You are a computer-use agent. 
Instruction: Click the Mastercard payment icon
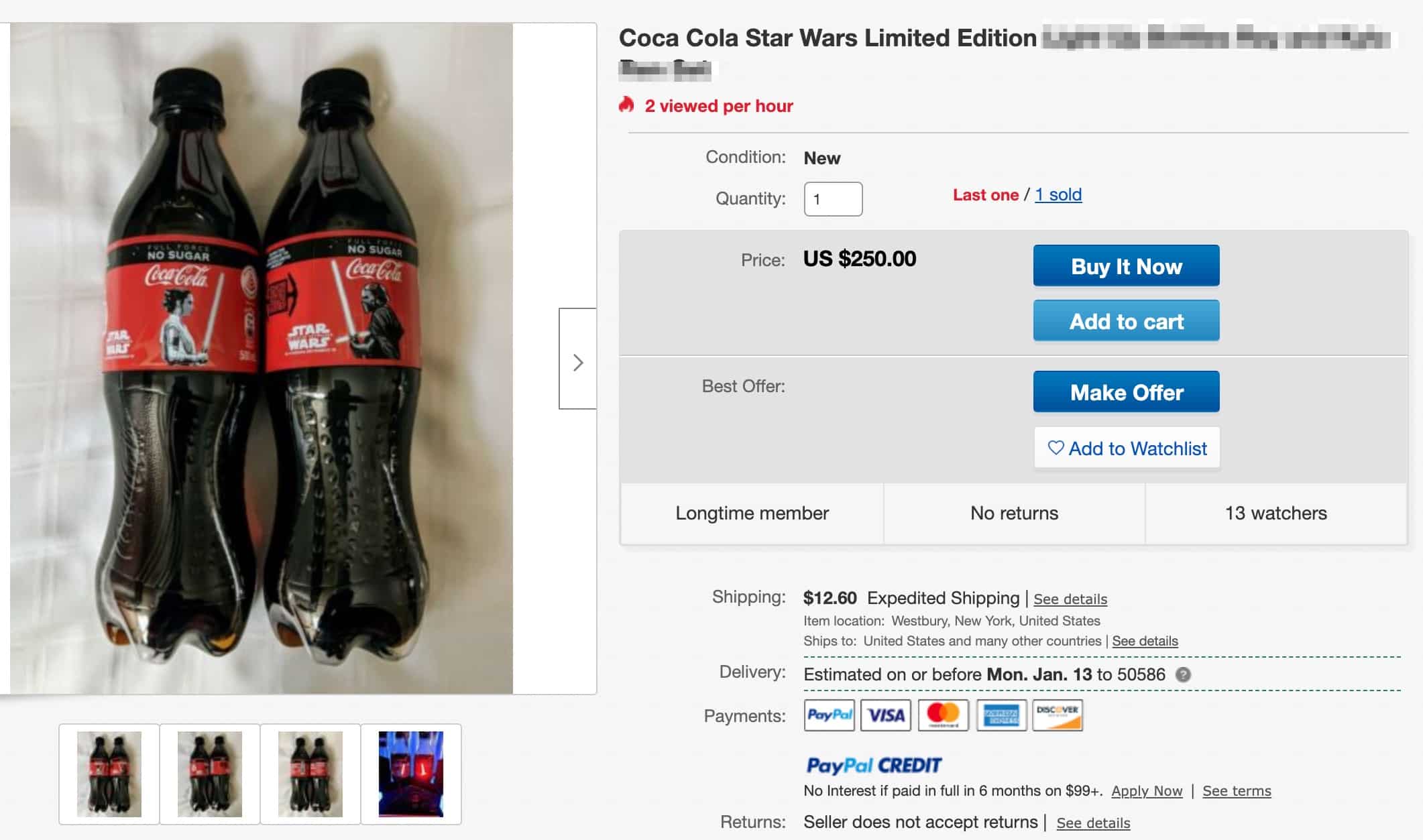(943, 715)
